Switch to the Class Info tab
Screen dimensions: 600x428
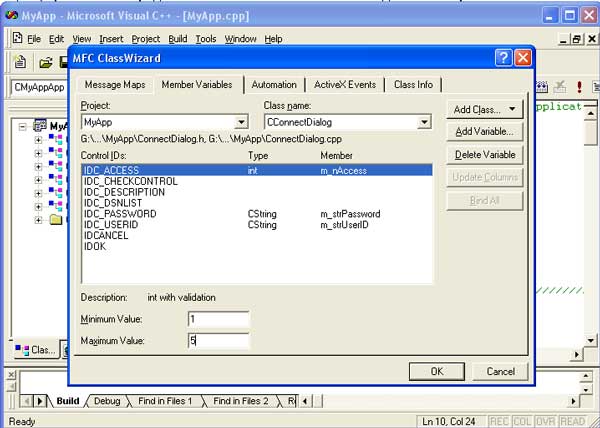pyautogui.click(x=413, y=85)
